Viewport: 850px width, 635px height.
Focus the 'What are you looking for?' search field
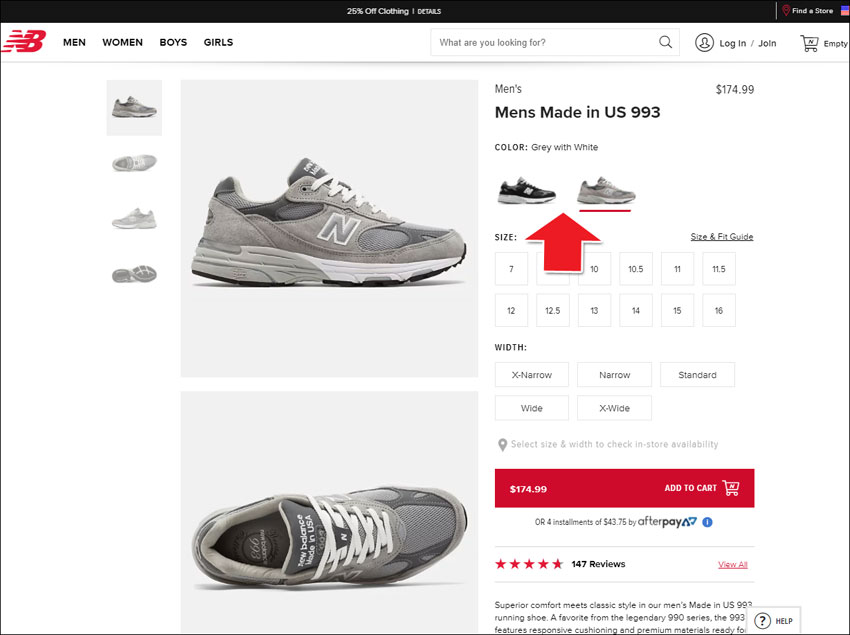tap(555, 42)
